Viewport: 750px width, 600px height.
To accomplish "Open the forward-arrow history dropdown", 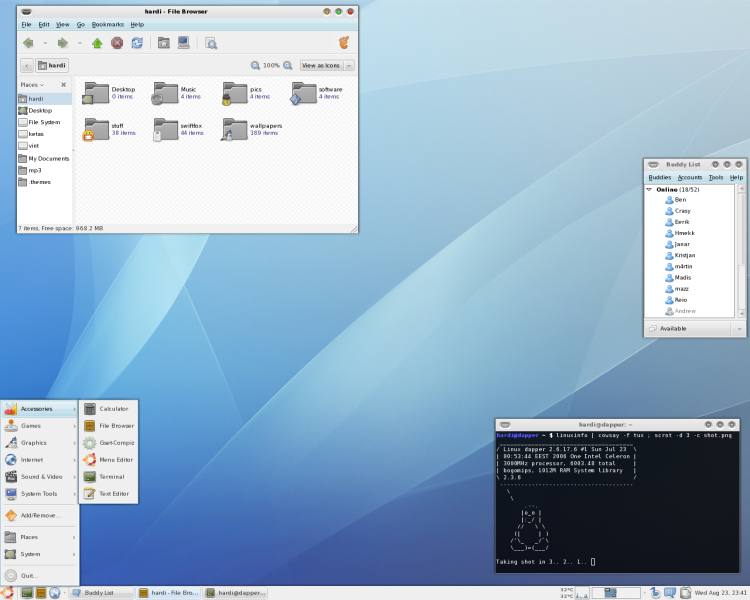I will [79, 43].
